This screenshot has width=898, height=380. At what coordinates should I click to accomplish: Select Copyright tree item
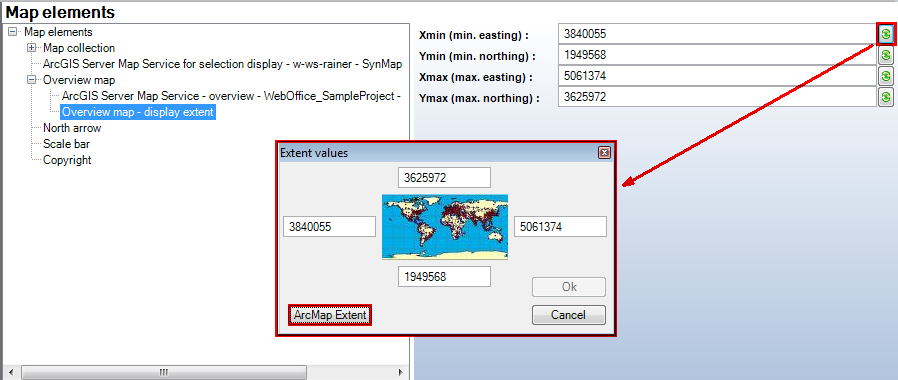point(67,160)
